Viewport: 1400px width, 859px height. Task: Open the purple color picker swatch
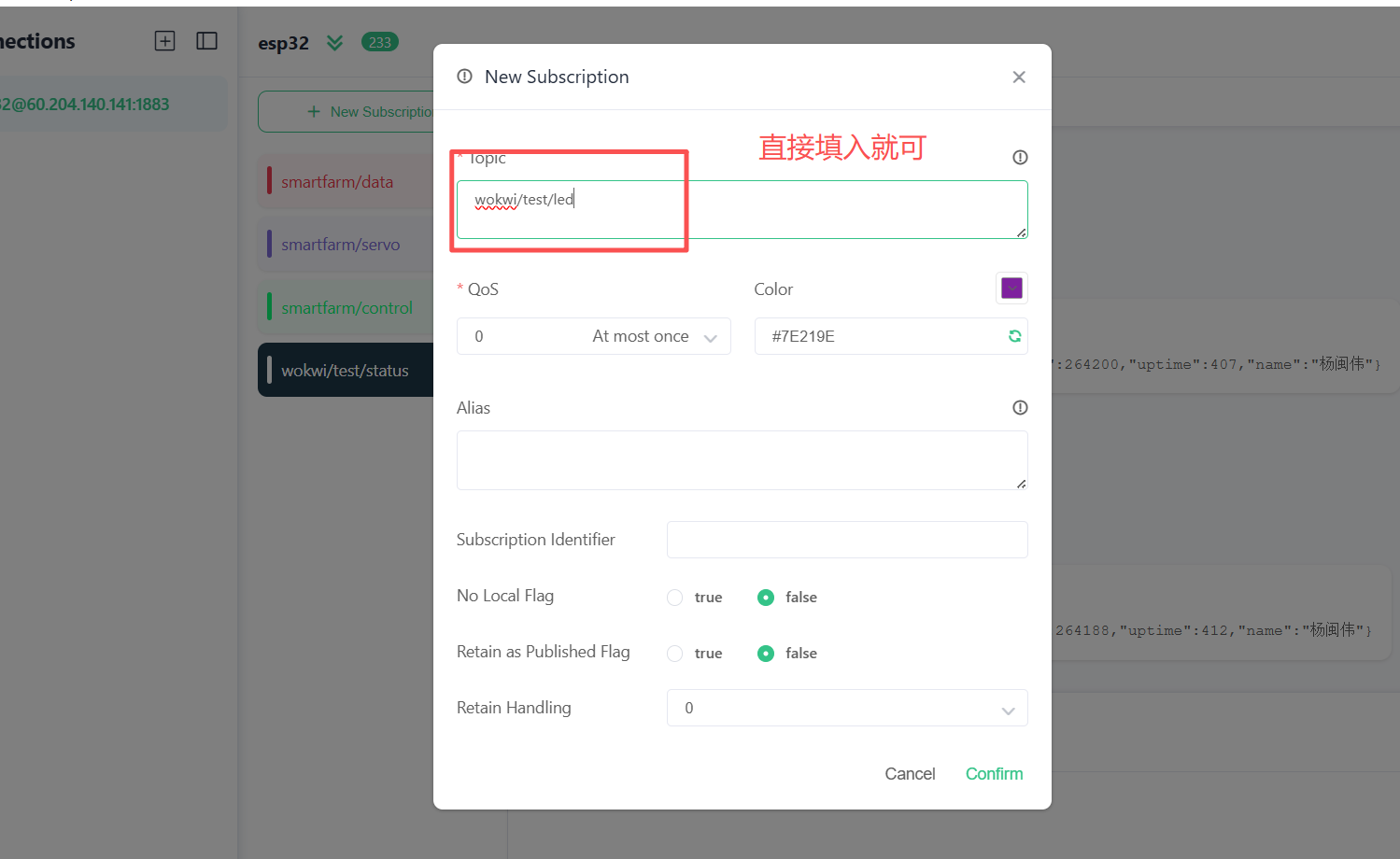pyautogui.click(x=1011, y=289)
